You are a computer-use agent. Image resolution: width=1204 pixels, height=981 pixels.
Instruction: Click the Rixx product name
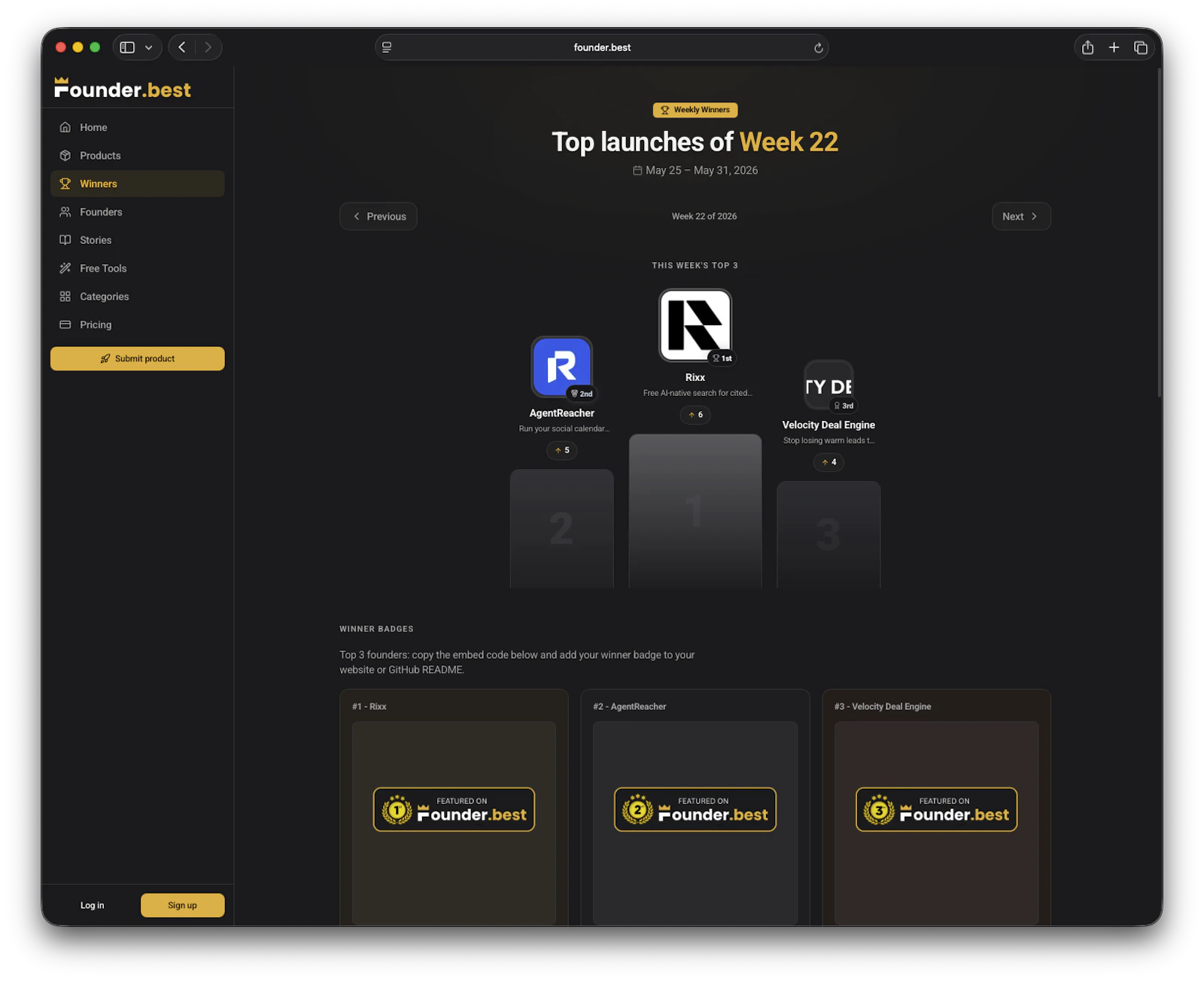[x=695, y=378]
